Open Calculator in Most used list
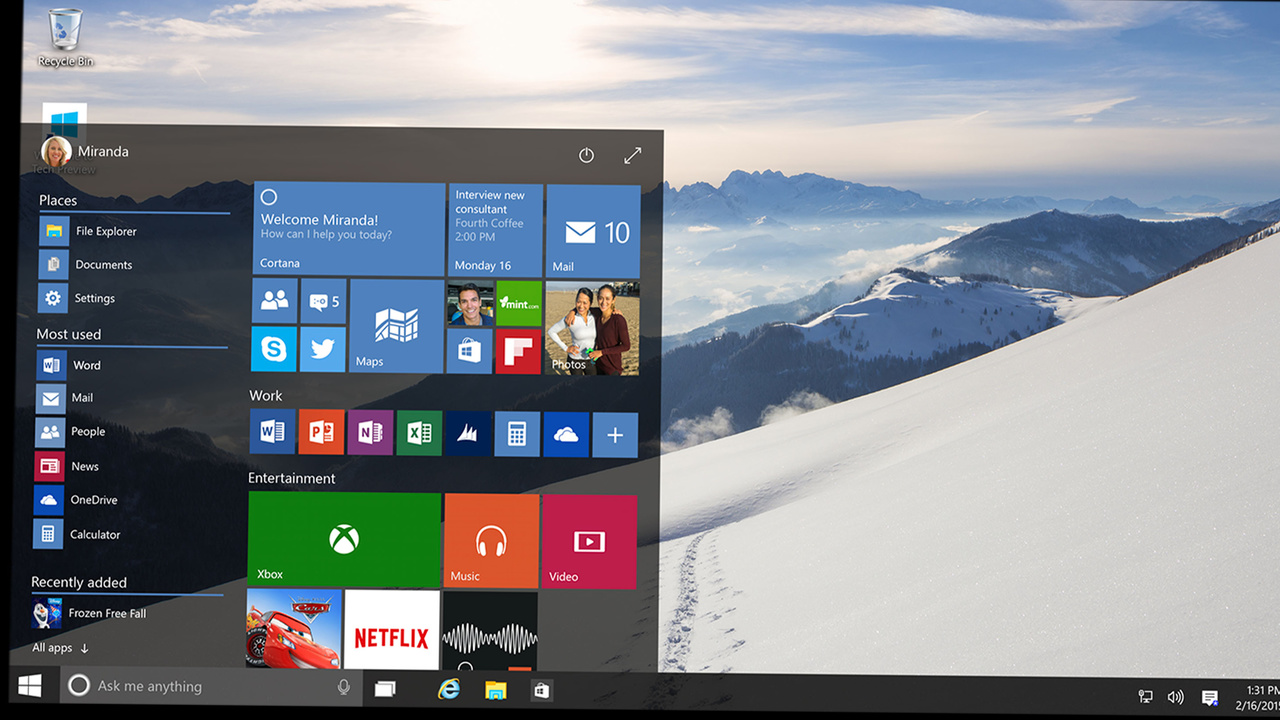Screen dimensions: 1280x720 (131, 534)
